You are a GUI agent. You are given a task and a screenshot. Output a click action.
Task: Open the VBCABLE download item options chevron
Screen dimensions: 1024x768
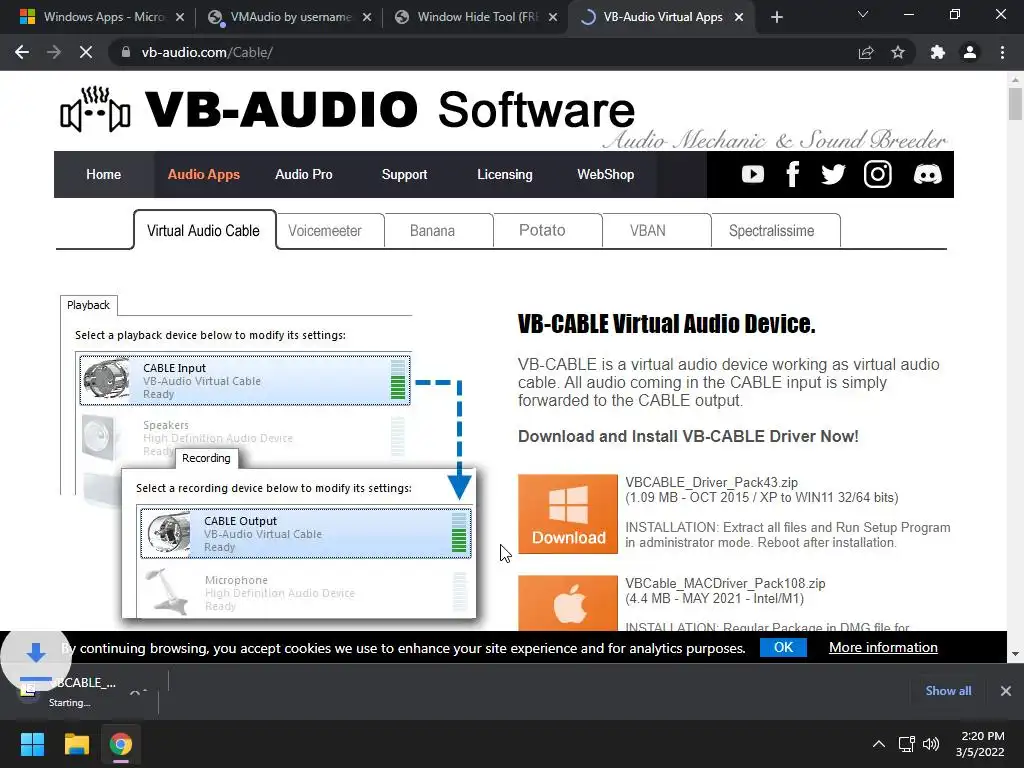coord(138,692)
